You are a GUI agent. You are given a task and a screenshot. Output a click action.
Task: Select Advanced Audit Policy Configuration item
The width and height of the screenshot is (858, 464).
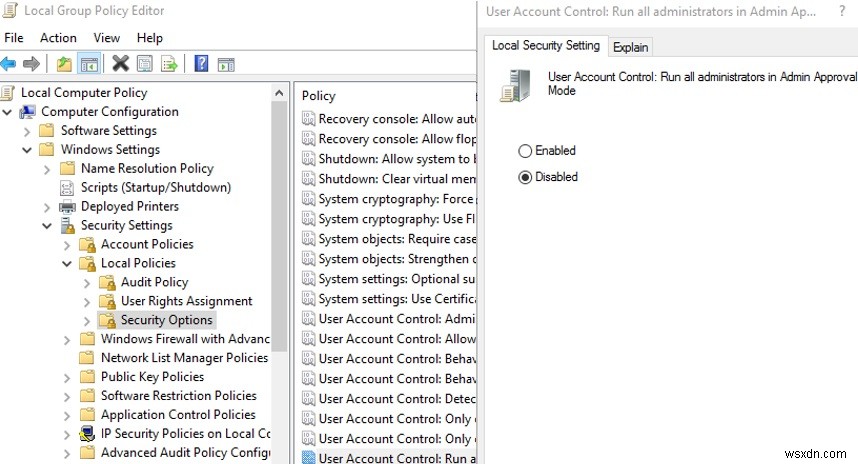(185, 453)
